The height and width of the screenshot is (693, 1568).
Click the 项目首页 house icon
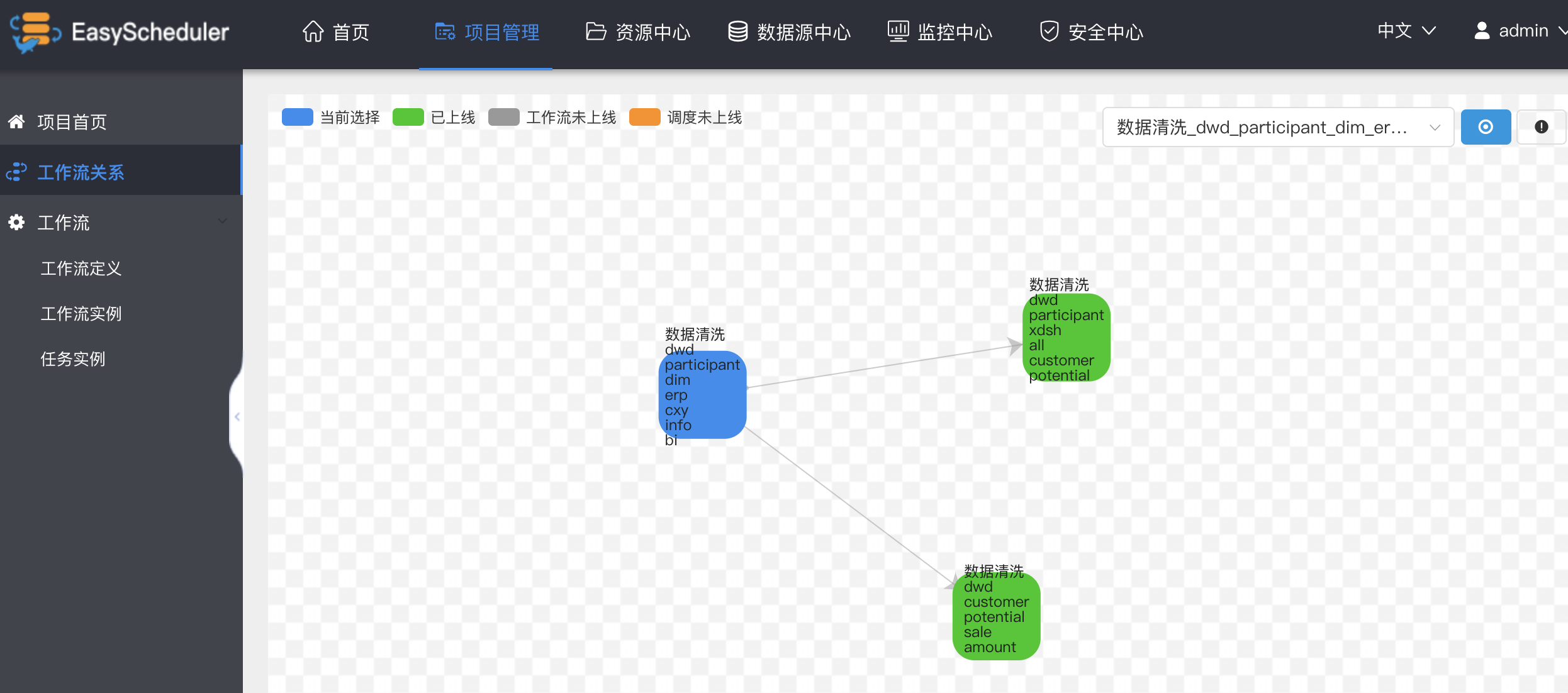16,121
